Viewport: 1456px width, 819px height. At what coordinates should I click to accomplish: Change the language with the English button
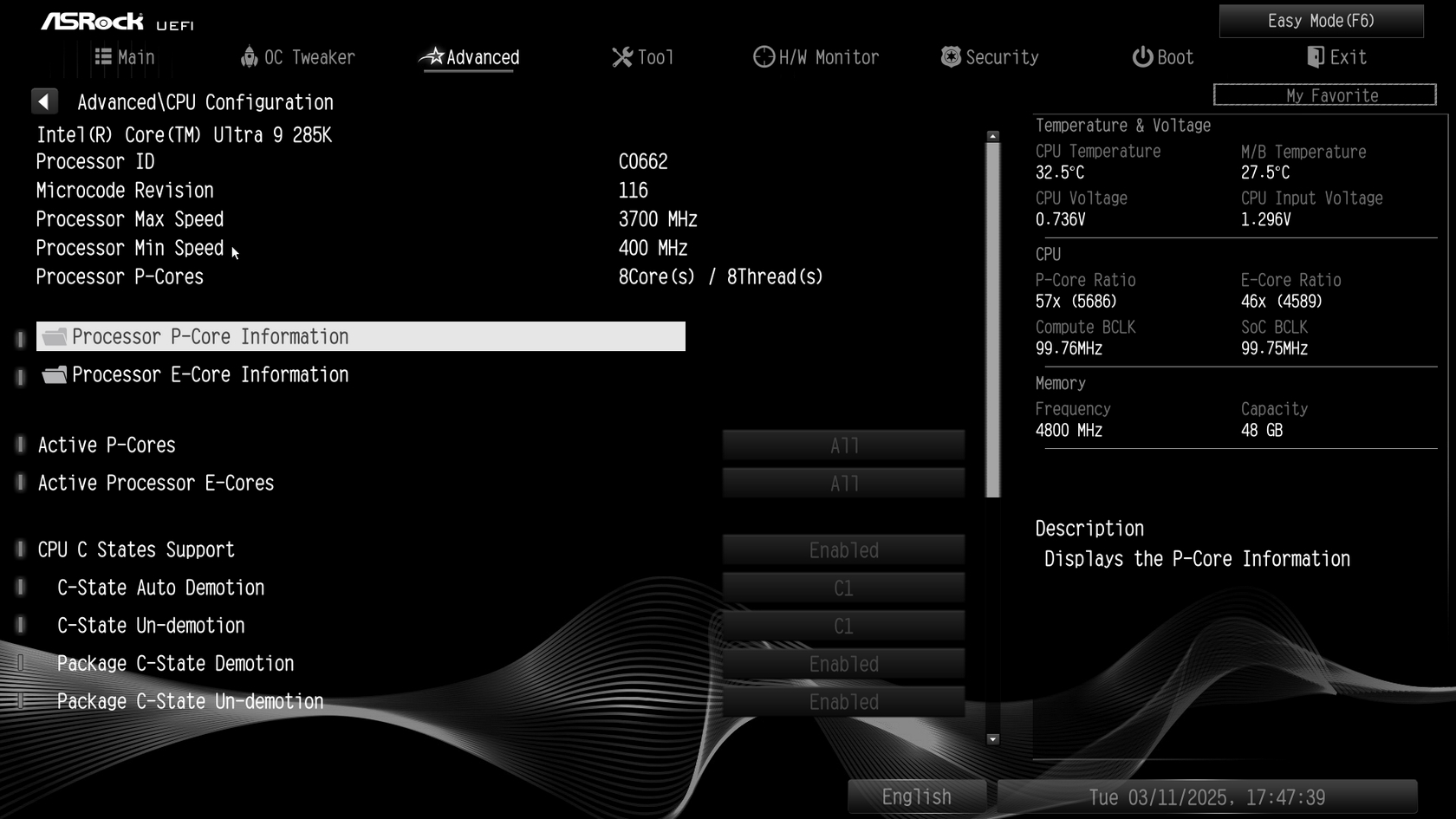(x=917, y=796)
